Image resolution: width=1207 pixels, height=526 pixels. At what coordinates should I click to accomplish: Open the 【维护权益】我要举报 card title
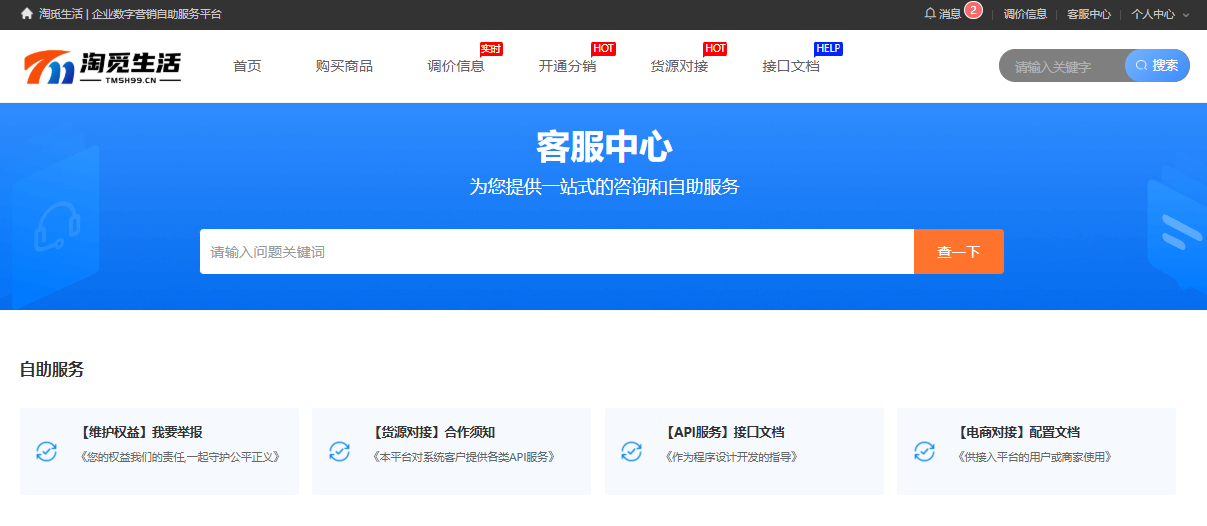[x=140, y=432]
